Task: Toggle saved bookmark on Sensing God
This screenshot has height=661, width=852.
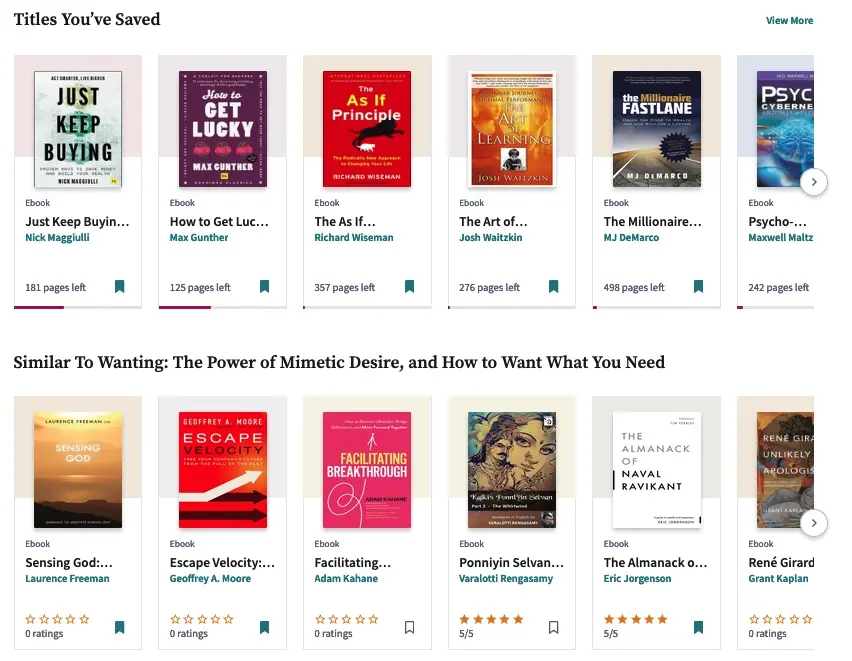Action: [x=119, y=628]
